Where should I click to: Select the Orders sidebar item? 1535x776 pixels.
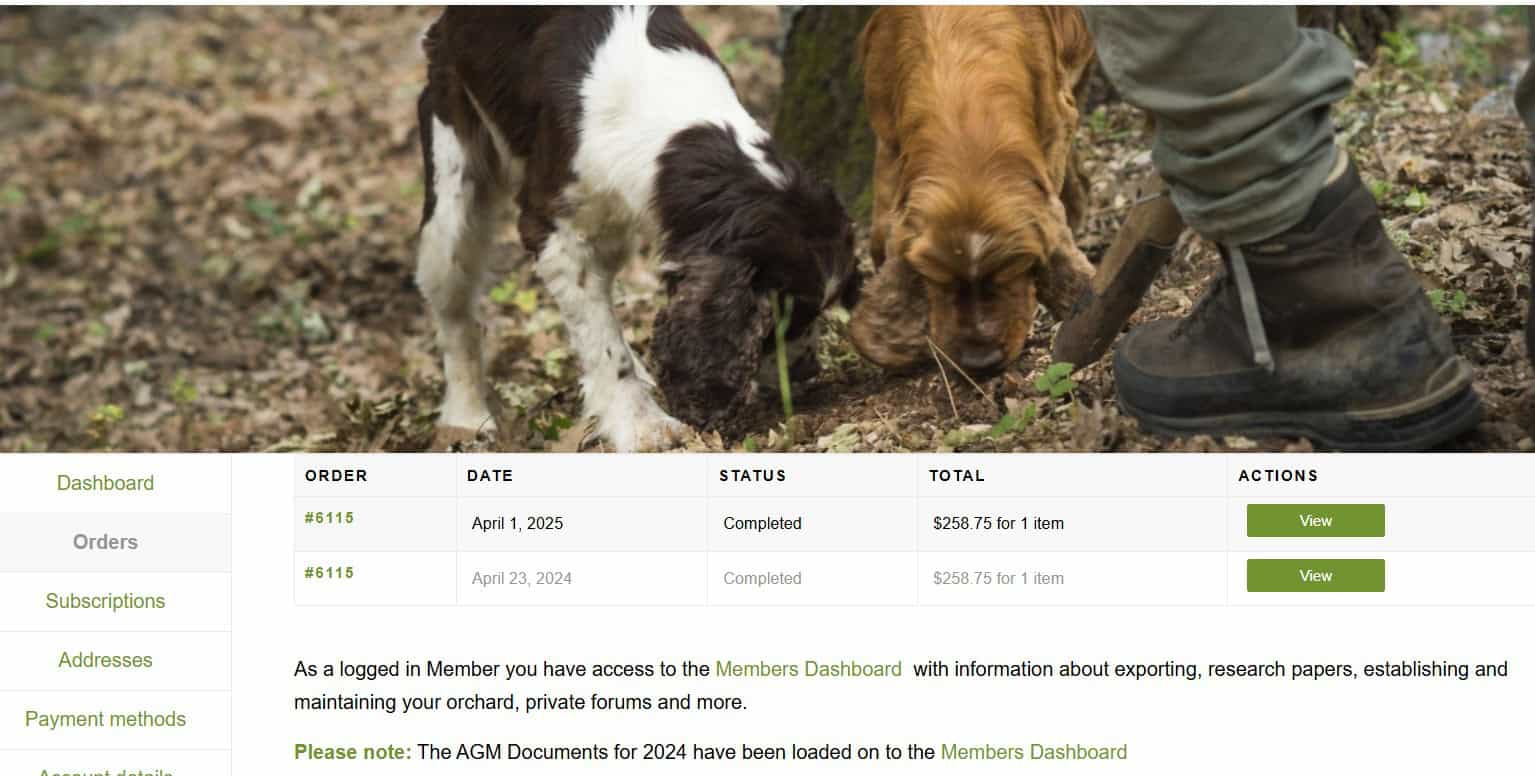click(105, 542)
